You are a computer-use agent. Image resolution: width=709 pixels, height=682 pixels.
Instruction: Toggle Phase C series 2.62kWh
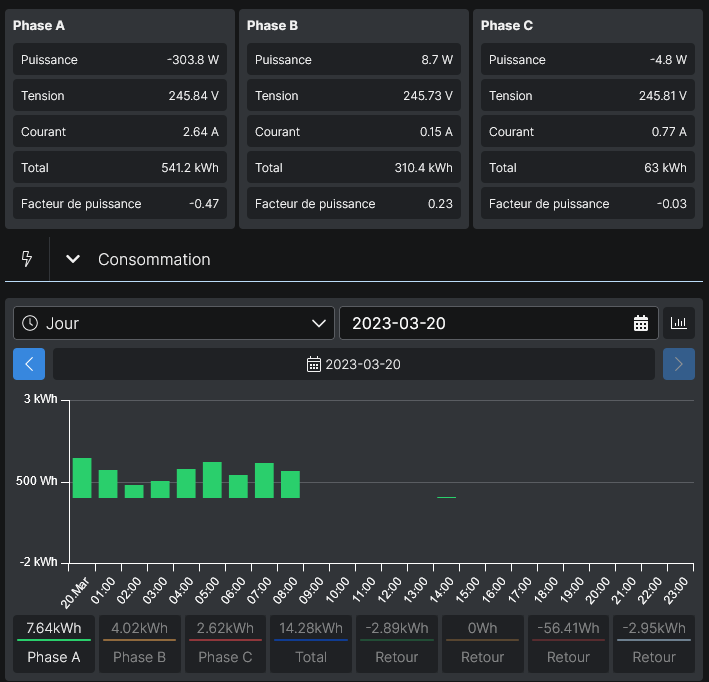[225, 644]
